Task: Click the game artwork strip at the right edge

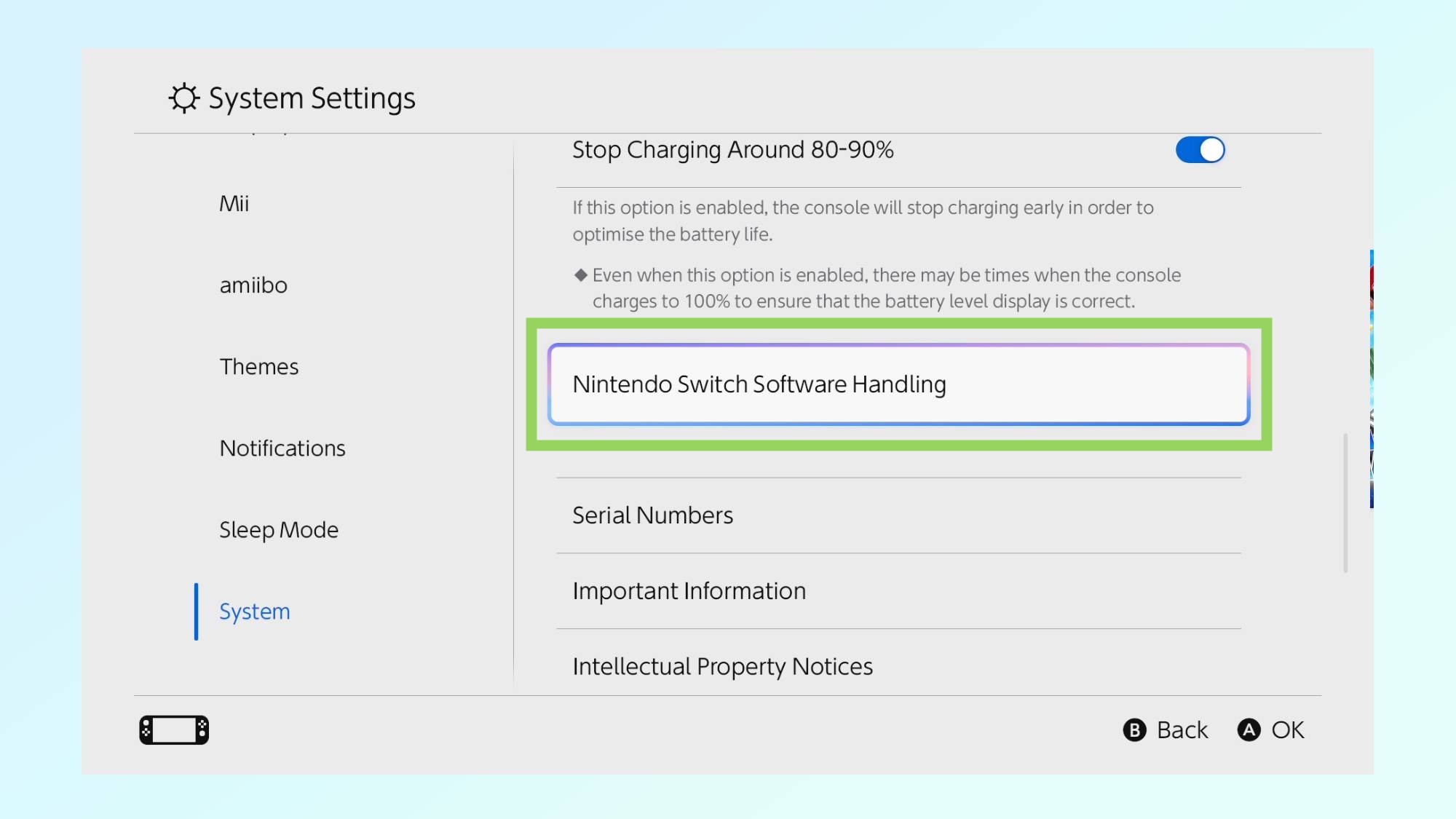Action: click(1371, 379)
